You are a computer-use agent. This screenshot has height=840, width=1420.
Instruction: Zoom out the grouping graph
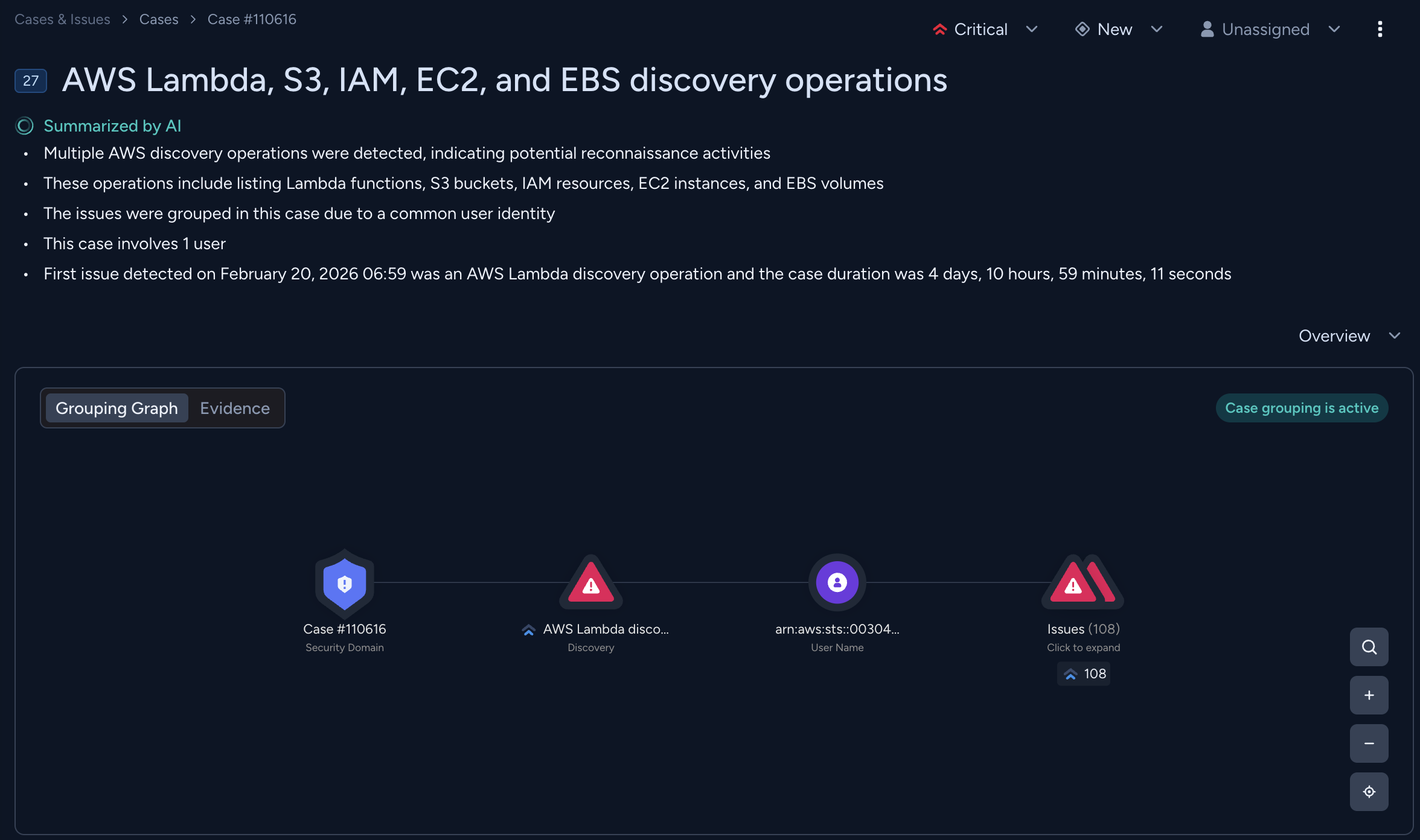1369,743
